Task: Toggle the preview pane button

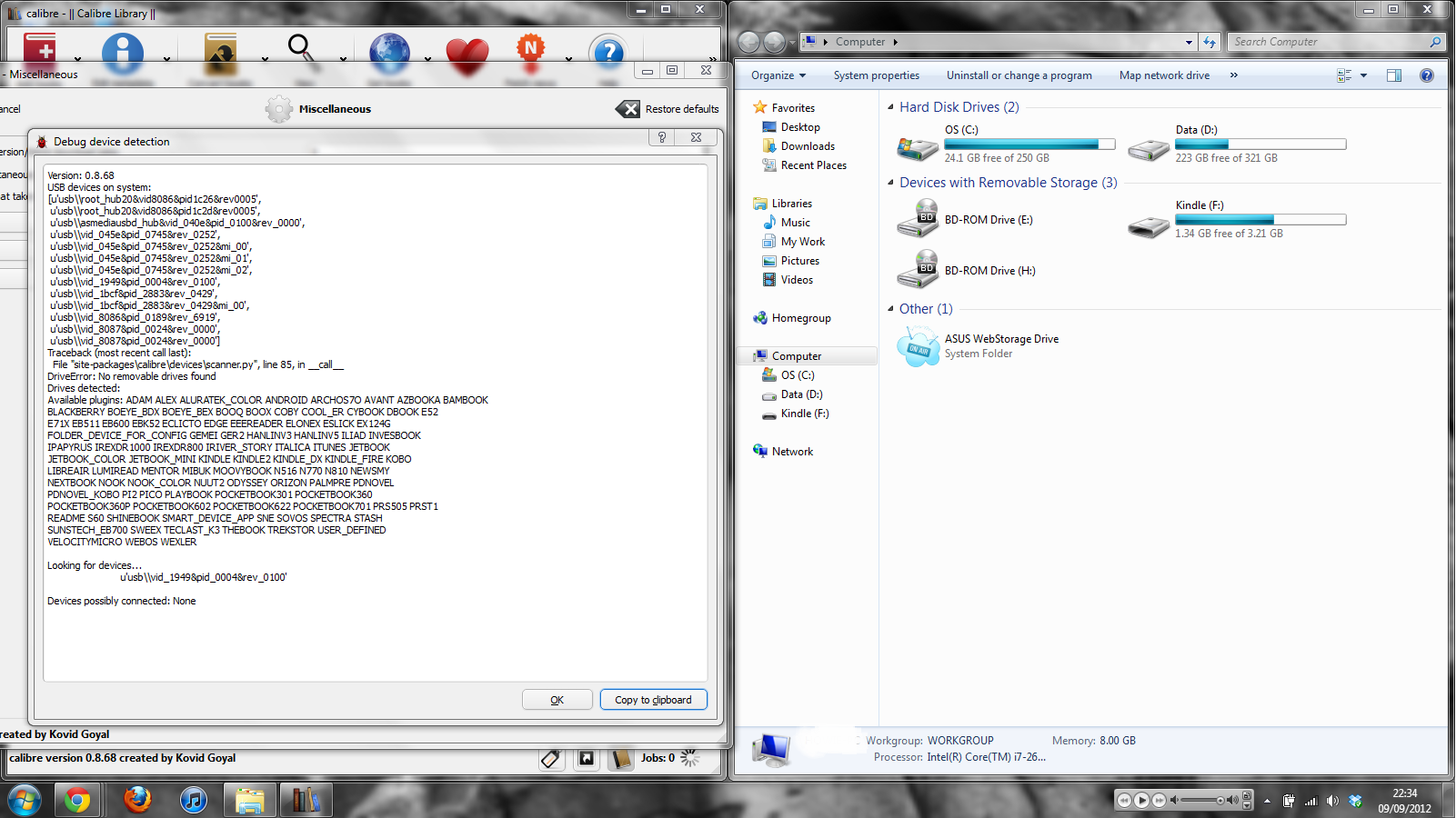Action: pos(1394,75)
